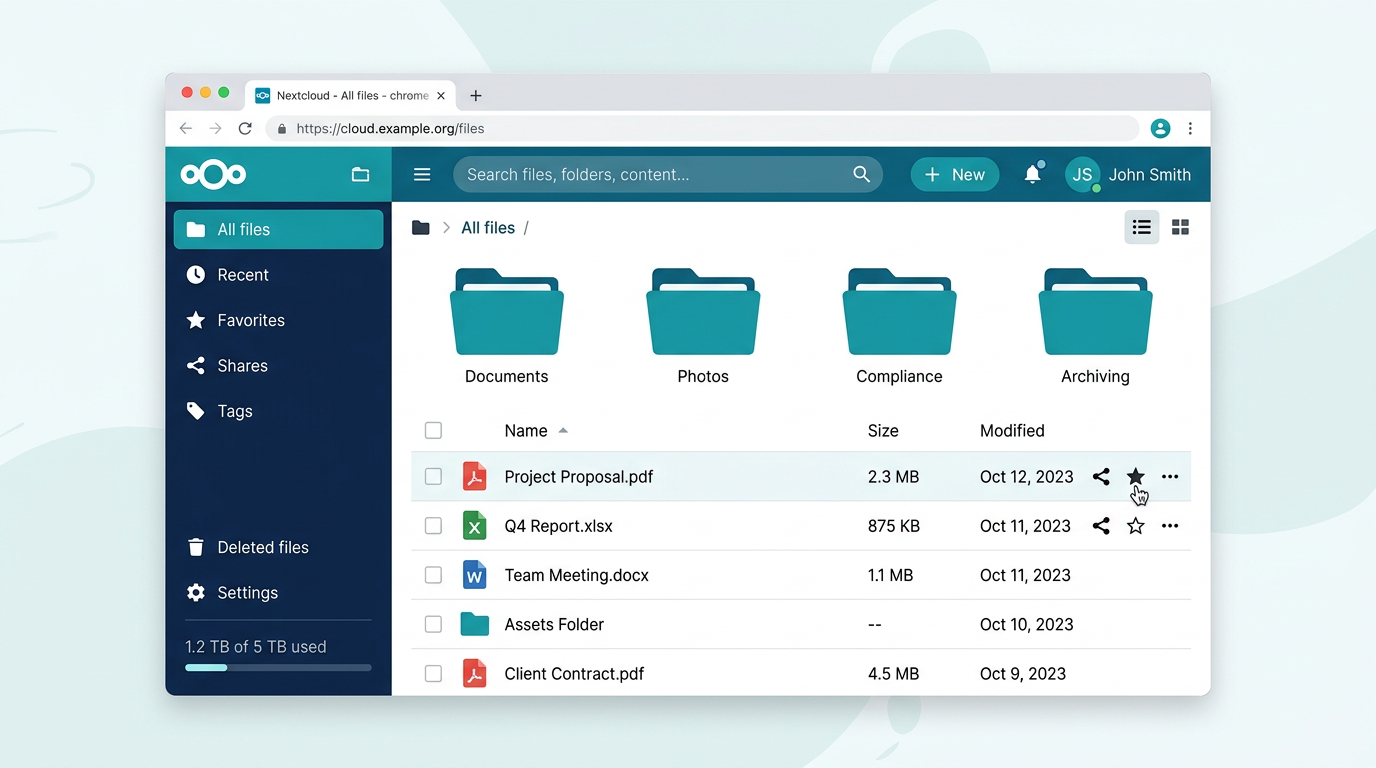Toggle the Name column sort arrow
This screenshot has width=1376, height=768.
point(562,430)
